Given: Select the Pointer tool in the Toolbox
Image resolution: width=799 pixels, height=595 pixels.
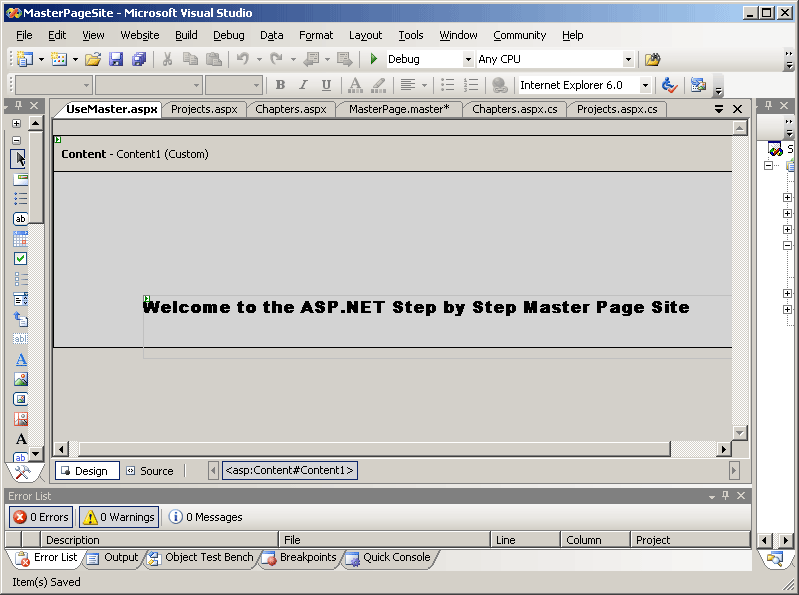Looking at the screenshot, I should tap(20, 159).
